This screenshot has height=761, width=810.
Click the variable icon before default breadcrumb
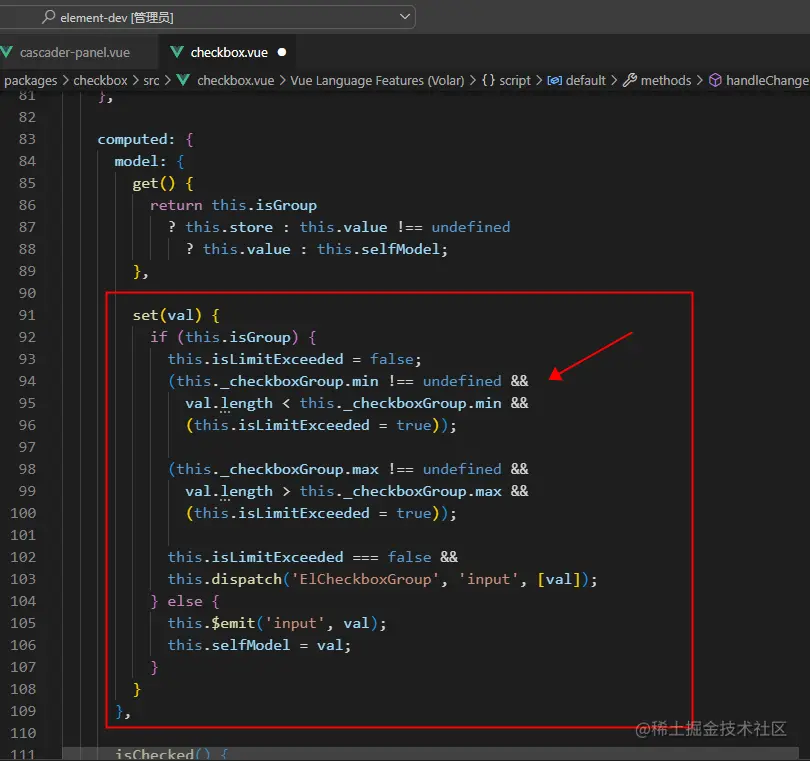click(555, 81)
